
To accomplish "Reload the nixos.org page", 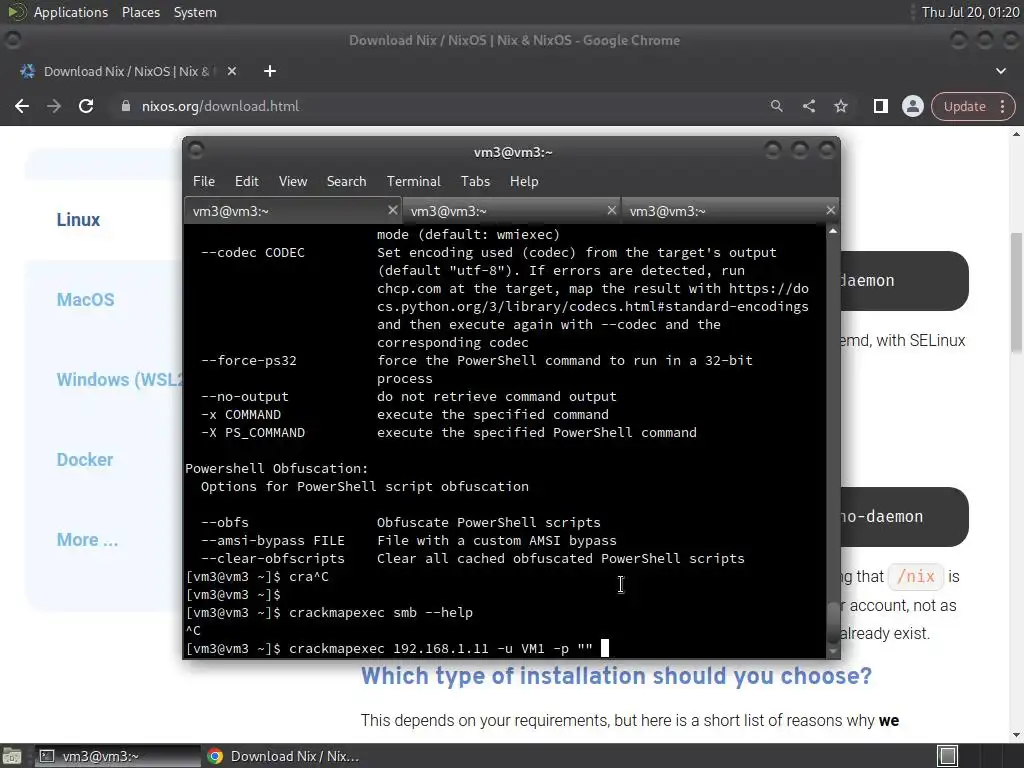I will [x=86, y=106].
